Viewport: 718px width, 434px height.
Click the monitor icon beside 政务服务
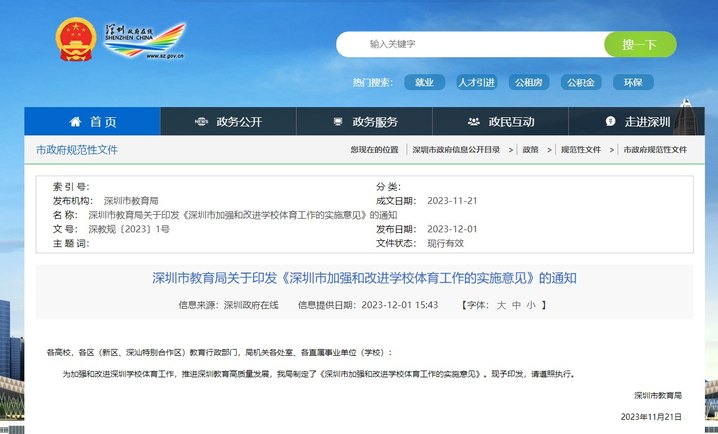pos(338,122)
